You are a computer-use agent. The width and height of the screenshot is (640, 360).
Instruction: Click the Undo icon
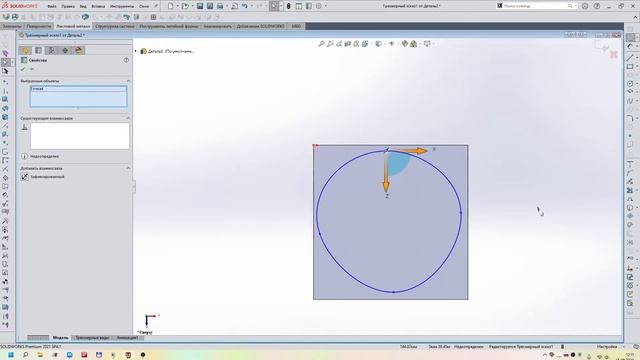(244, 6)
